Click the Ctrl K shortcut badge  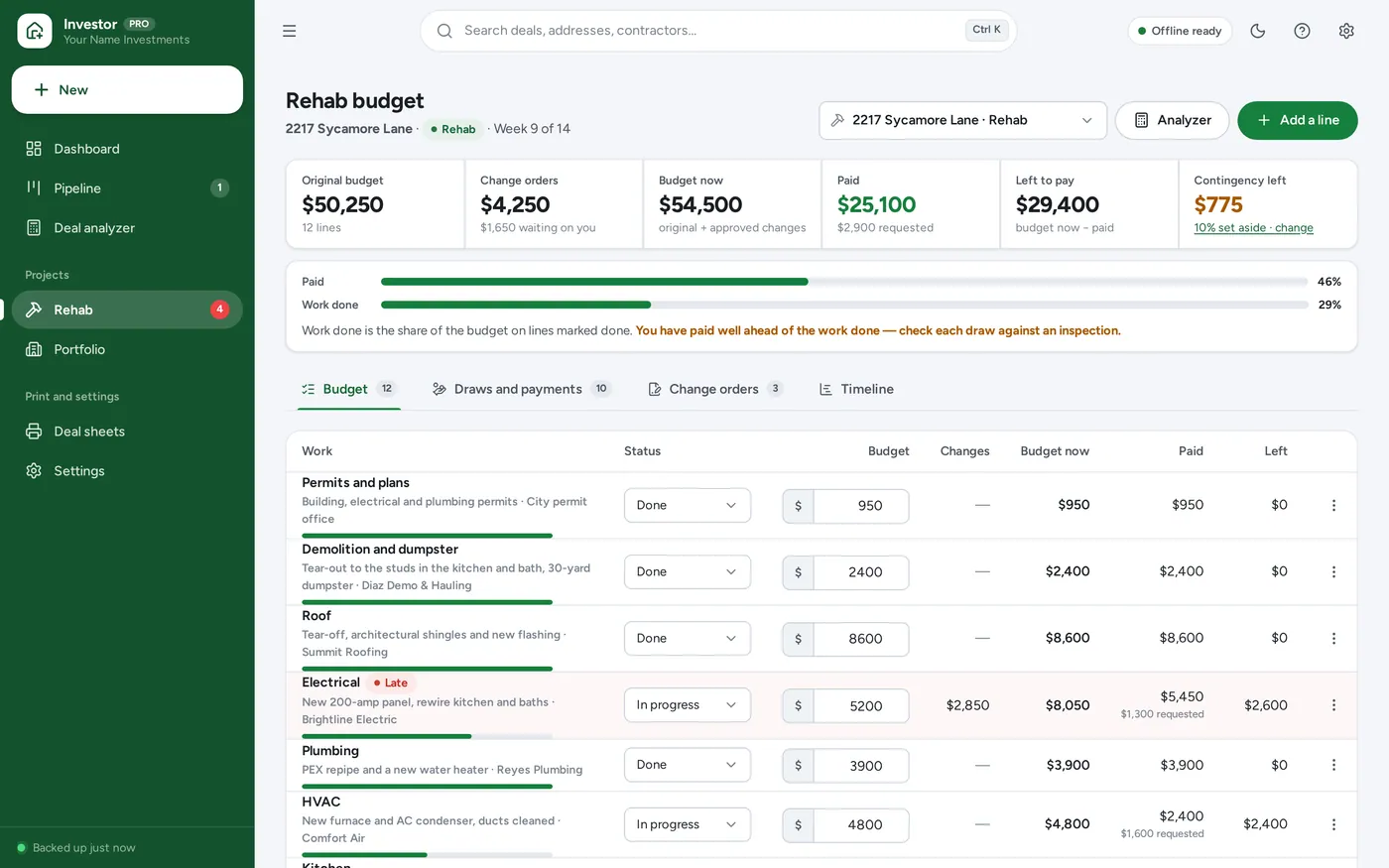point(987,30)
